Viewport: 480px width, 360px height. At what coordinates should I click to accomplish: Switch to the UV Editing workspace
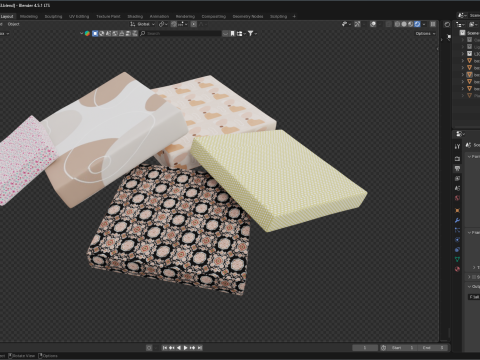click(x=79, y=16)
